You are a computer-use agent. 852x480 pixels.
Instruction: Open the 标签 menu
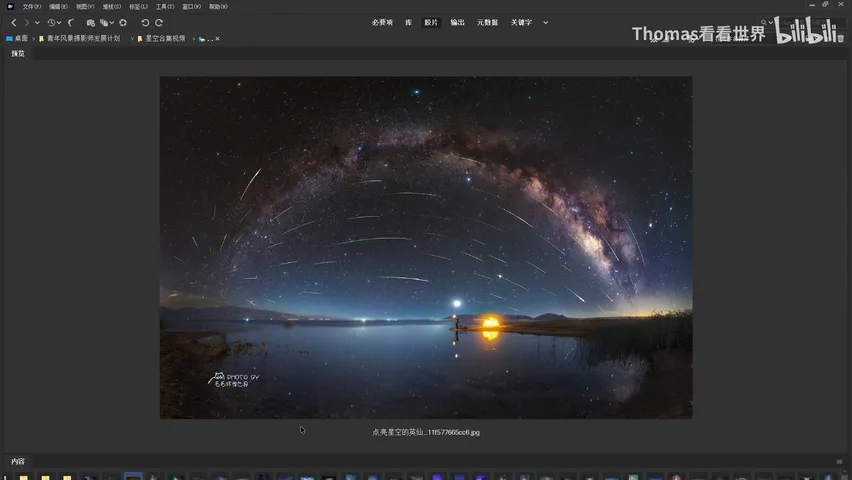coord(138,7)
